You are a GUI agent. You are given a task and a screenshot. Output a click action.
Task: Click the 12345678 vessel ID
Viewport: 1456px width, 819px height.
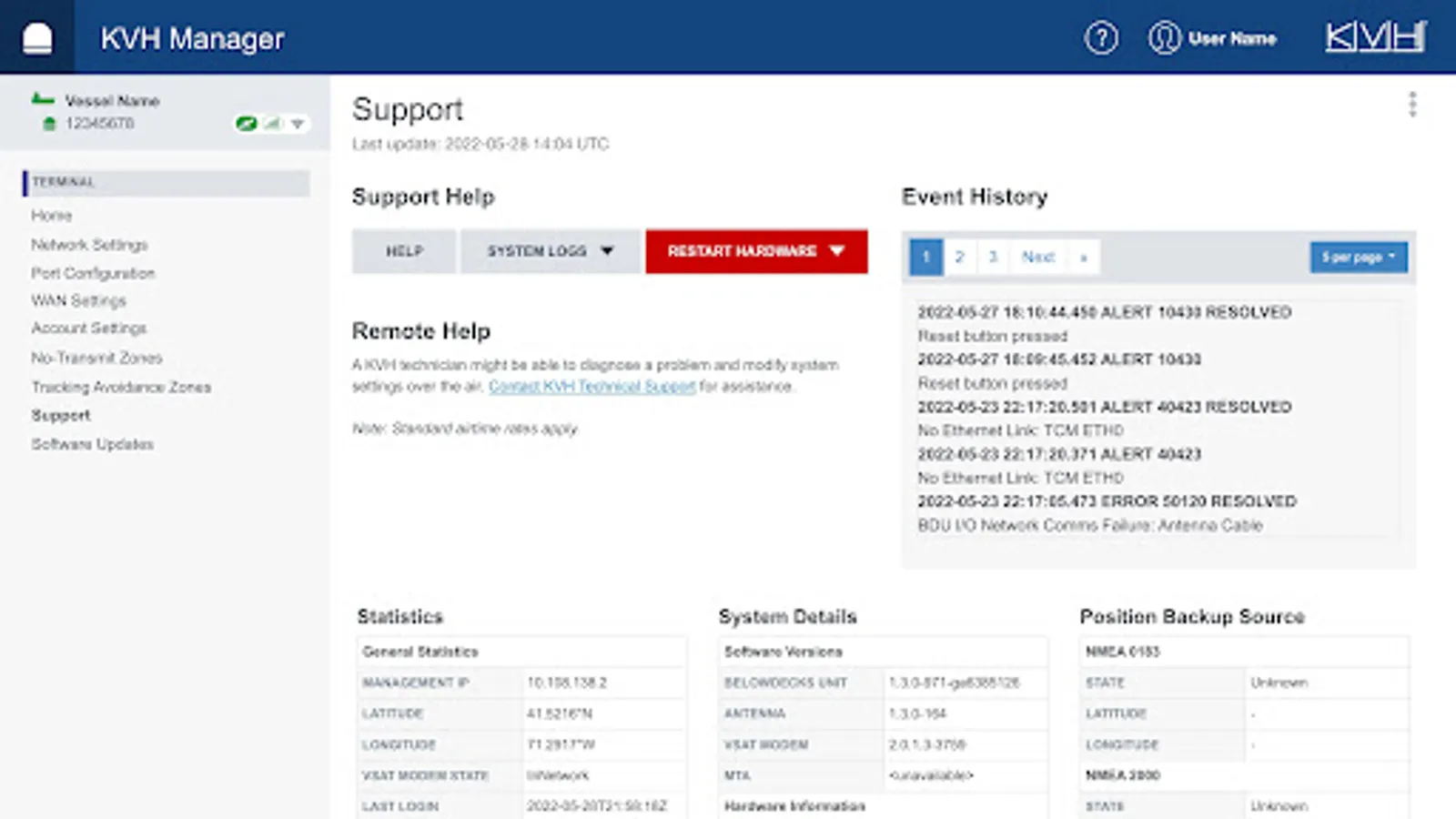pos(99,123)
